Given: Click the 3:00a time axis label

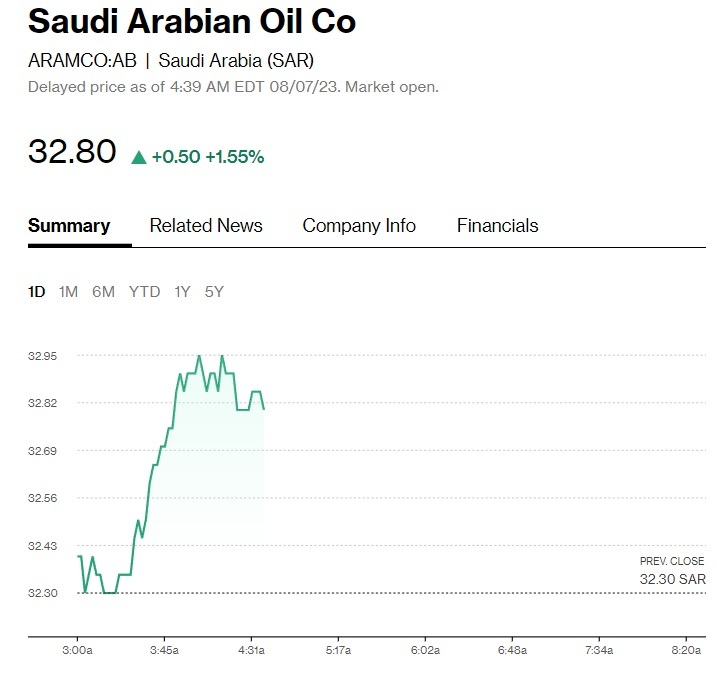Looking at the screenshot, I should tap(78, 650).
